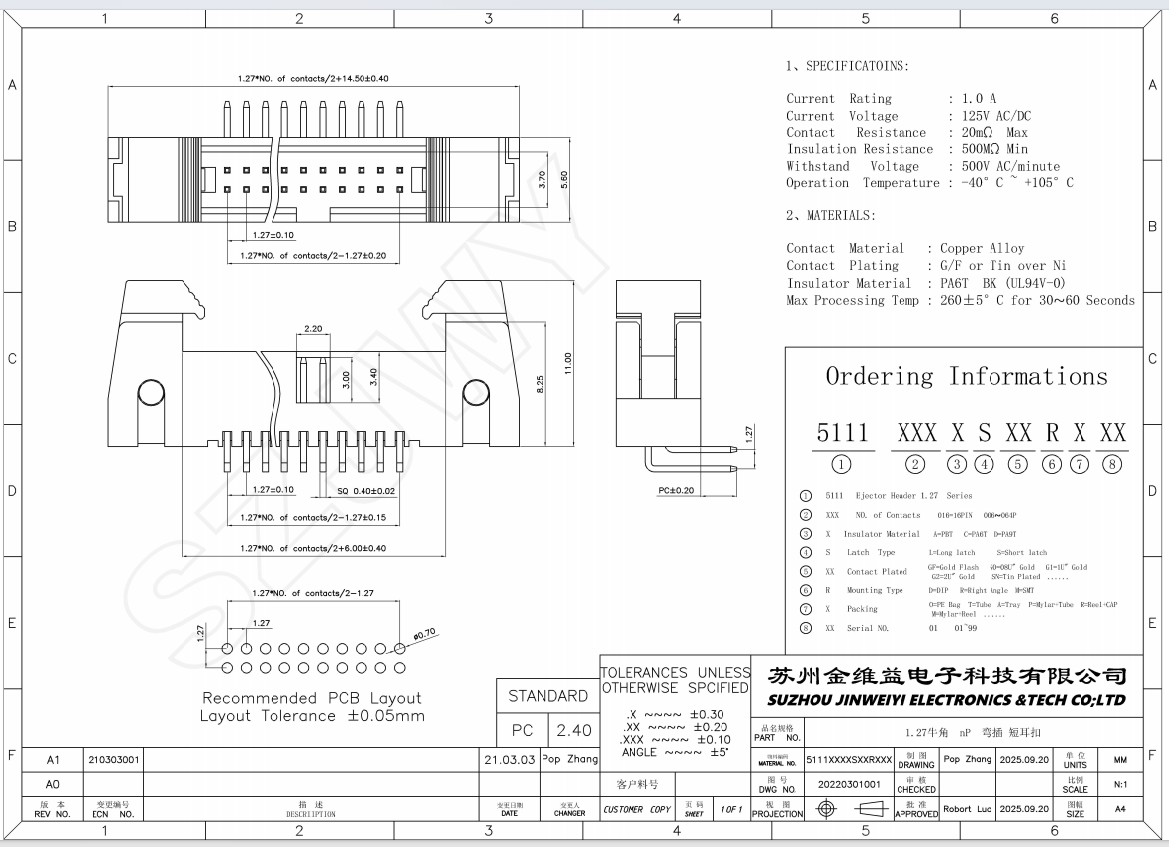Click the SQ 0.40±0.02 pin dimension

pos(353,490)
